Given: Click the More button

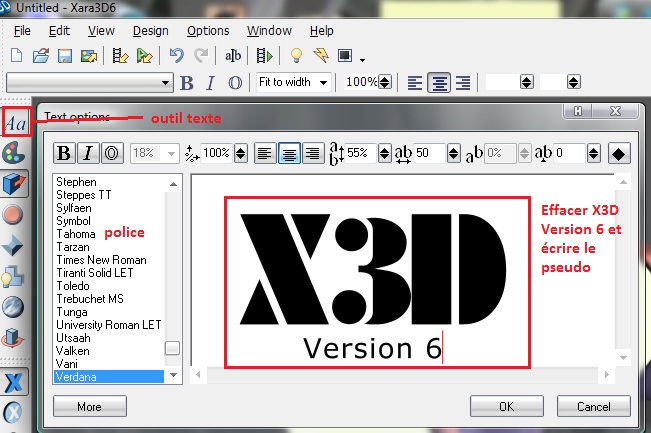Looking at the screenshot, I should [90, 406].
